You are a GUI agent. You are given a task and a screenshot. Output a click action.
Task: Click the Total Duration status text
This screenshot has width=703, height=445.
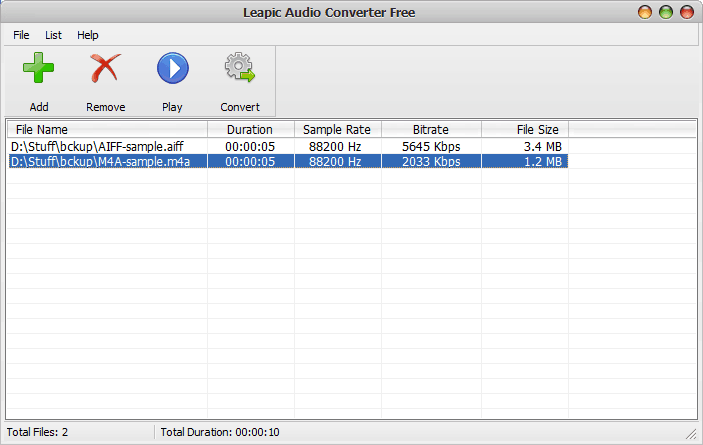point(220,432)
